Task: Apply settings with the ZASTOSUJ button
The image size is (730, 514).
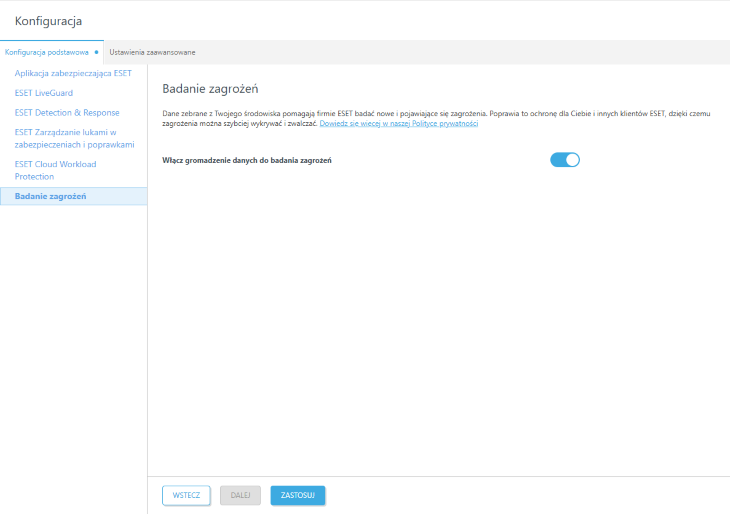Action: click(298, 495)
